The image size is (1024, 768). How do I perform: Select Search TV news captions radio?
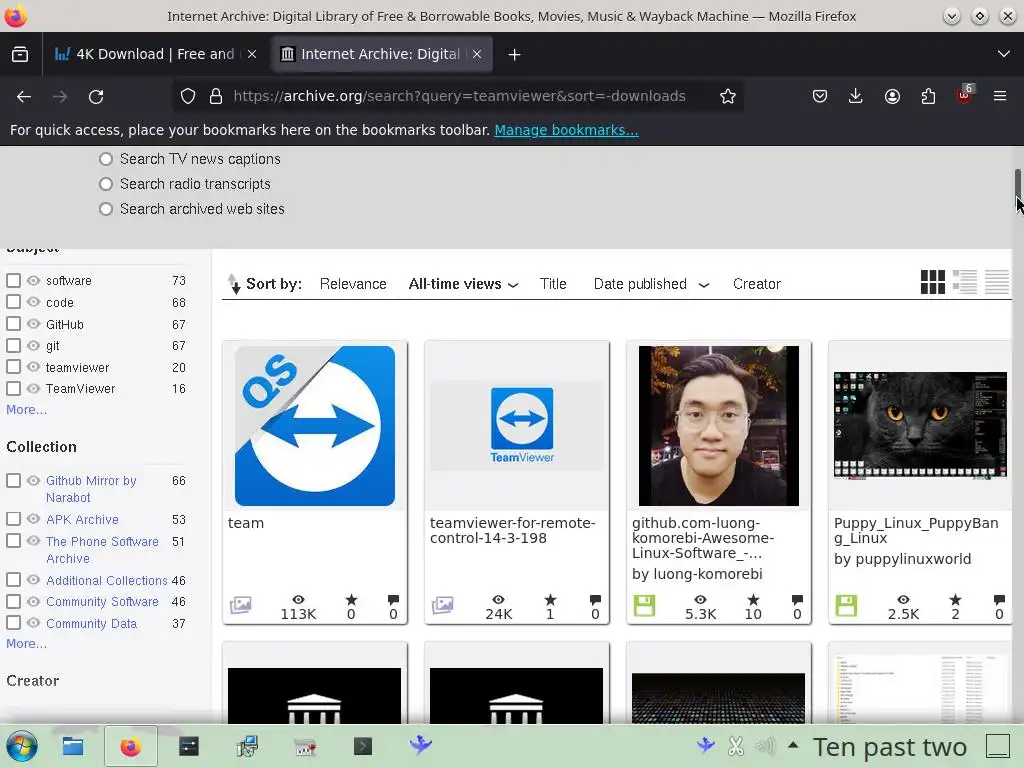[106, 159]
